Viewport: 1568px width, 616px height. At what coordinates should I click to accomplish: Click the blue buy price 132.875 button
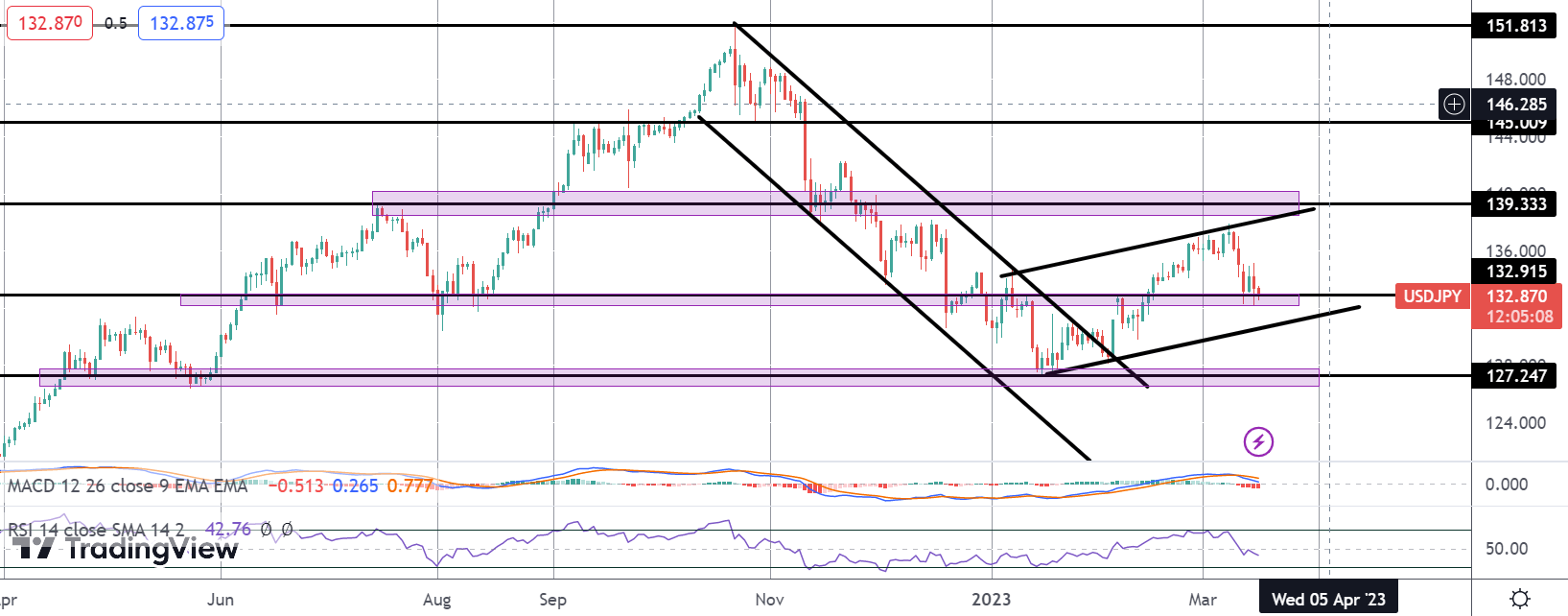181,23
